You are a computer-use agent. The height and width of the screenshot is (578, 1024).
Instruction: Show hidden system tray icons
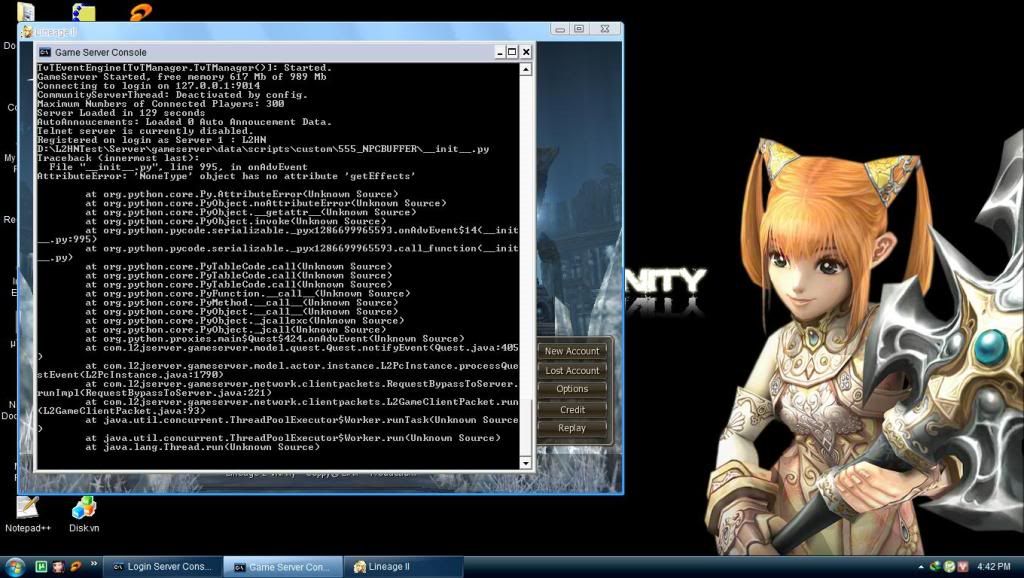pos(921,567)
